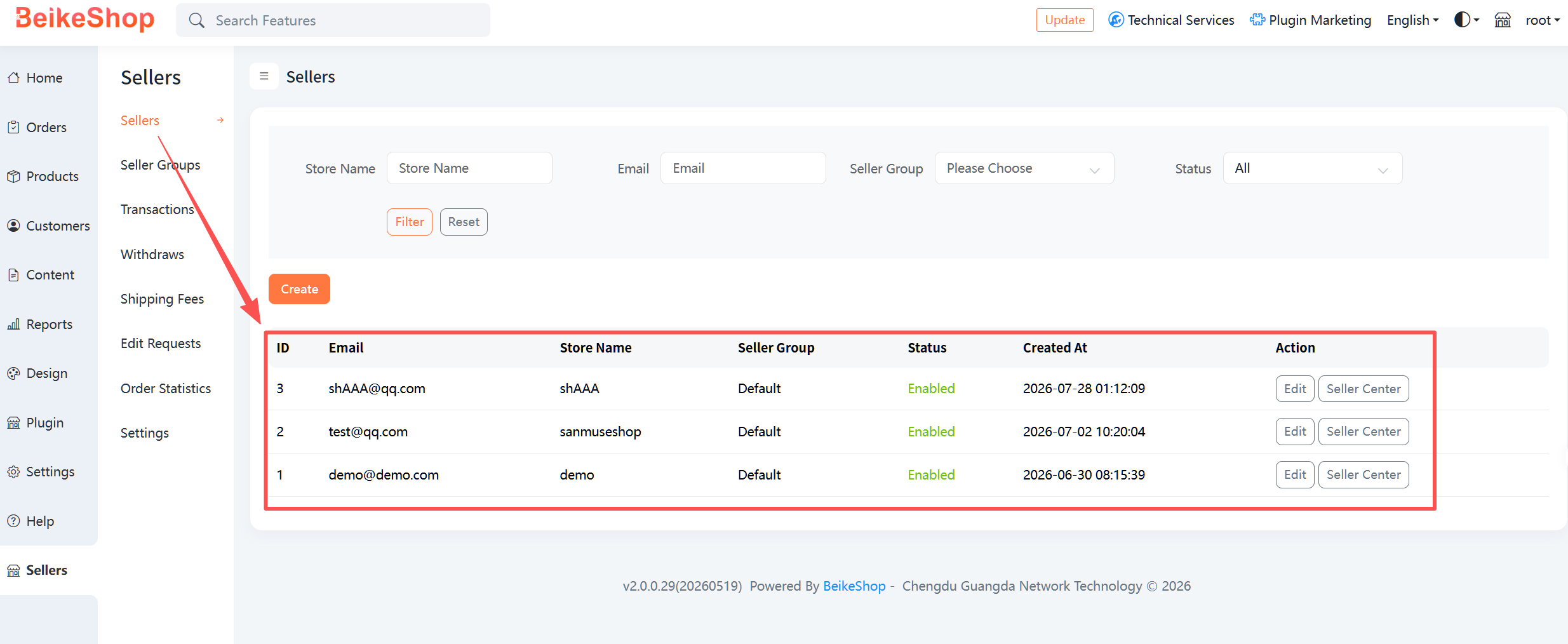This screenshot has height=644, width=1568.
Task: Click the Reset button
Action: click(x=464, y=222)
